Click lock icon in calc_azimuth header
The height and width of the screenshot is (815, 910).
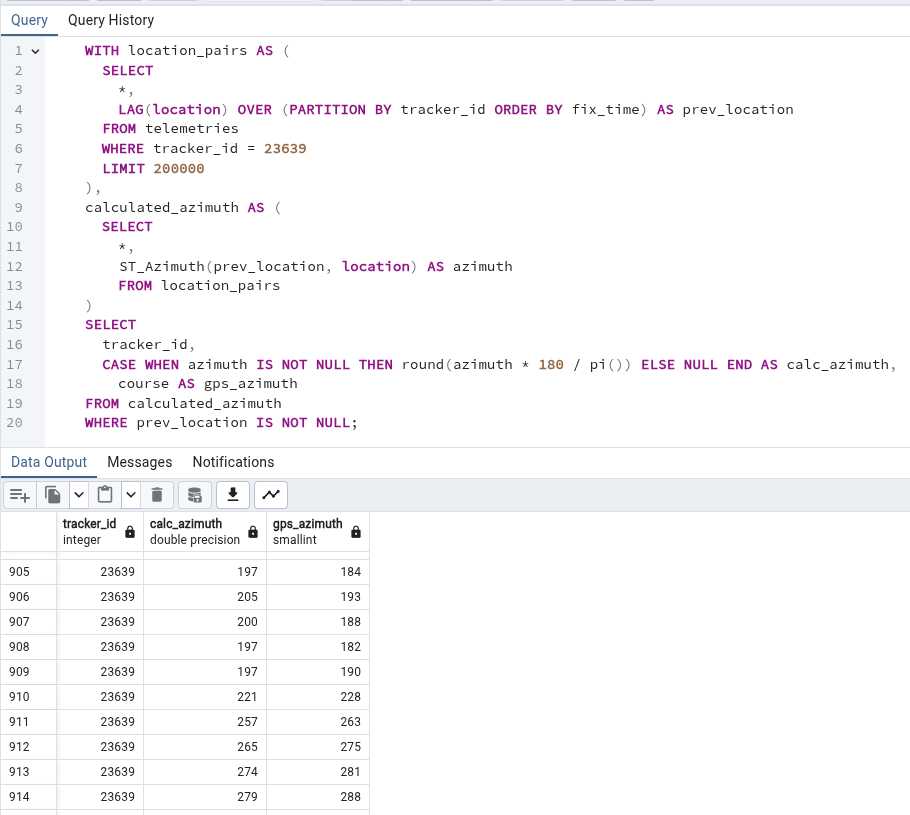(x=253, y=532)
